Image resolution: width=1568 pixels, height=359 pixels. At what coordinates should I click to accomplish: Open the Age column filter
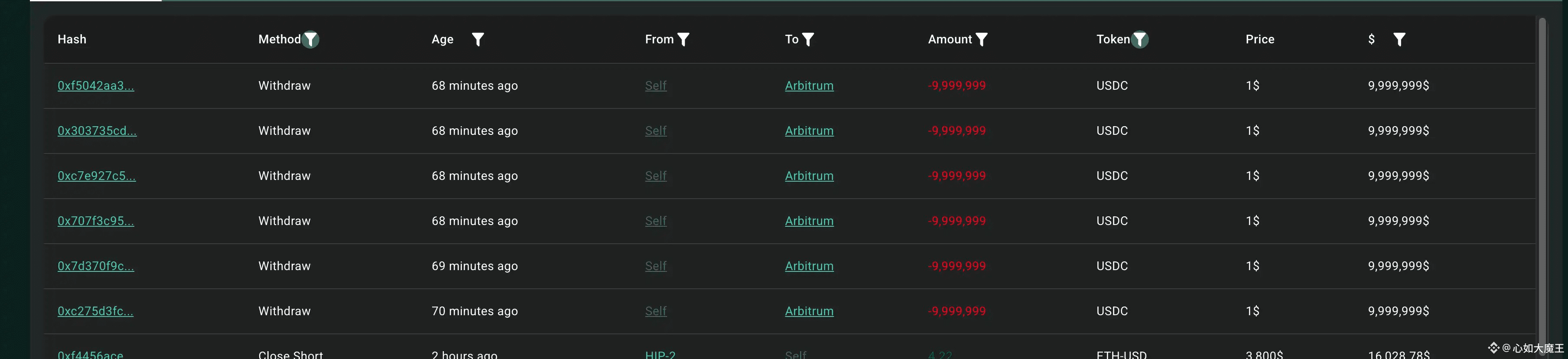pyautogui.click(x=478, y=39)
